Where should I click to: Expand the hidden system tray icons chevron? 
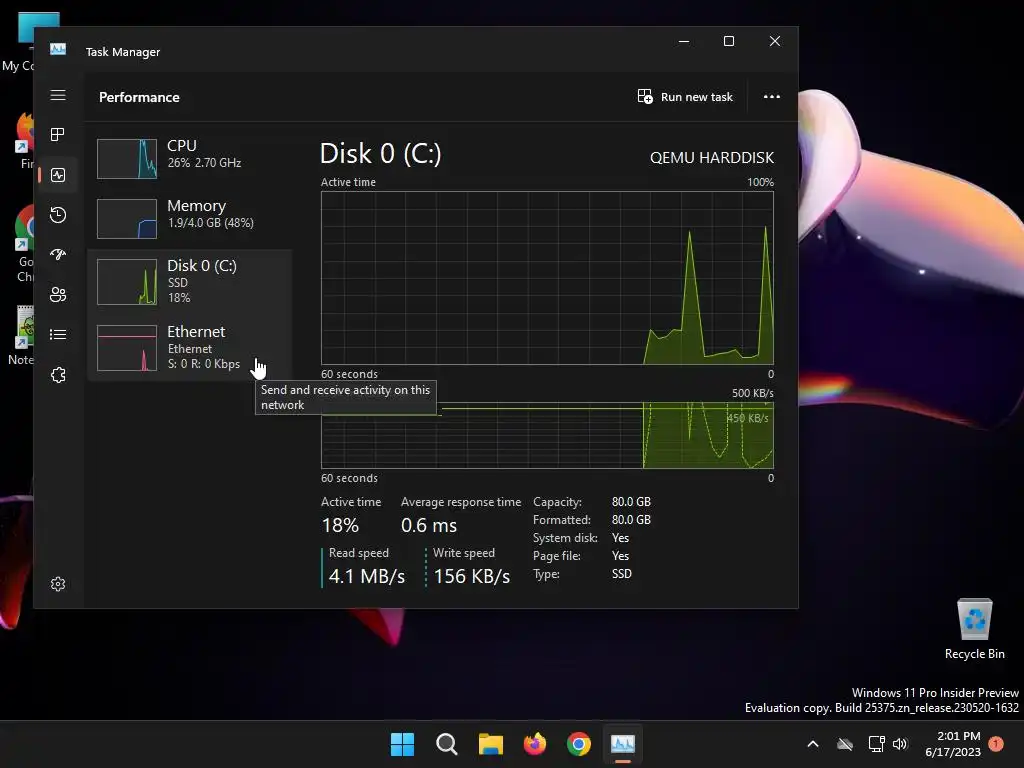point(813,744)
